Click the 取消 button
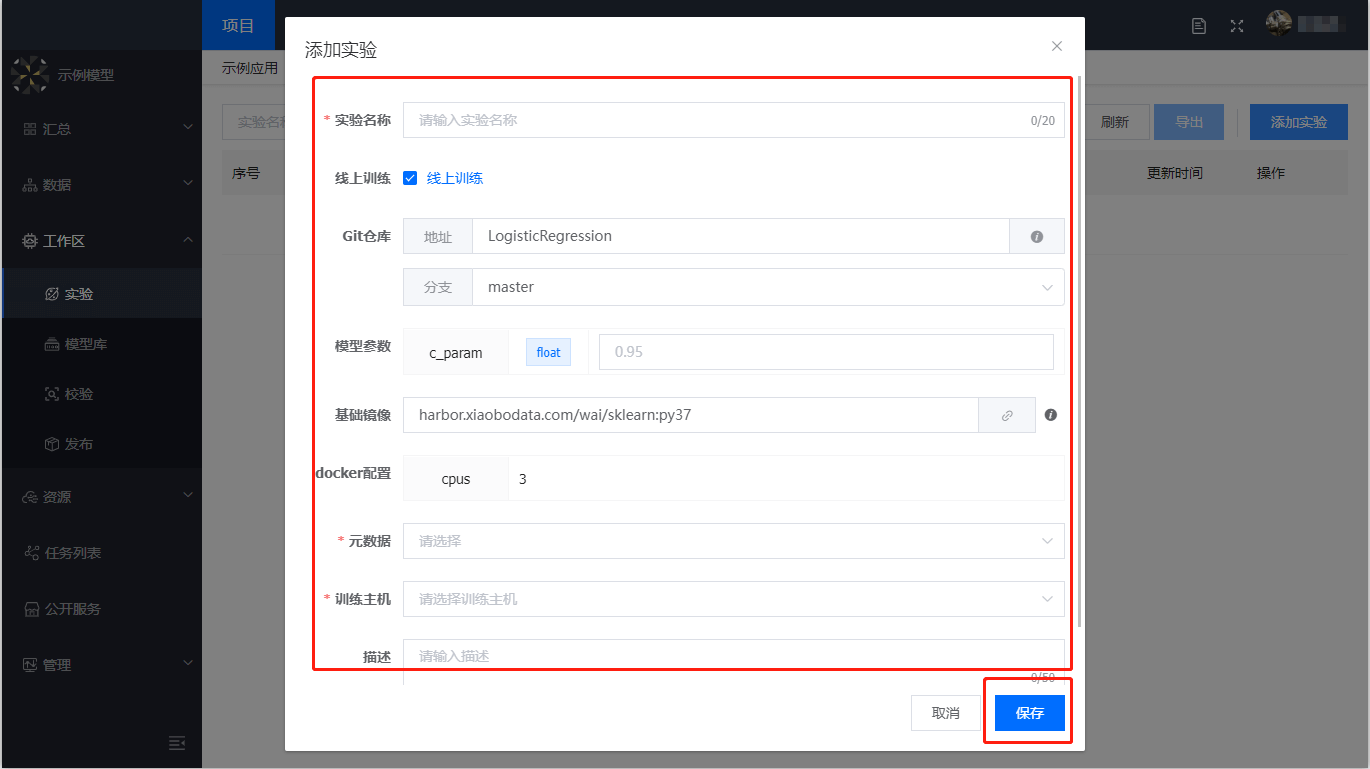The width and height of the screenshot is (1370, 769). [946, 713]
